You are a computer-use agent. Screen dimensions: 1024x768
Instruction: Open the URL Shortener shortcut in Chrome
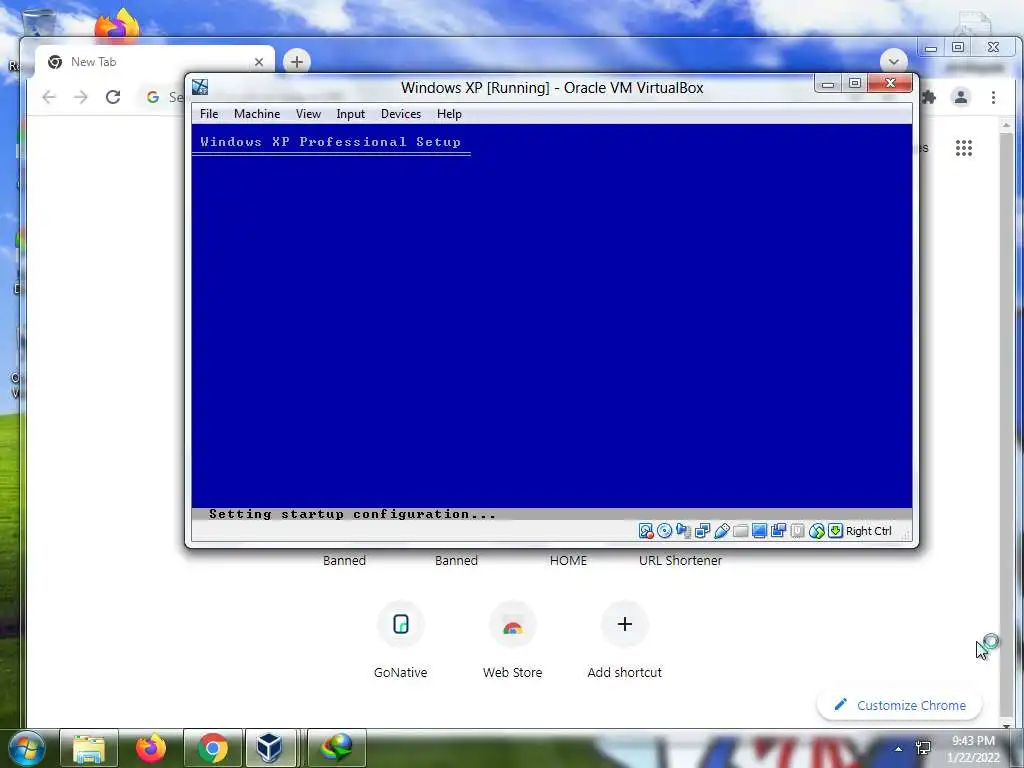click(680, 560)
